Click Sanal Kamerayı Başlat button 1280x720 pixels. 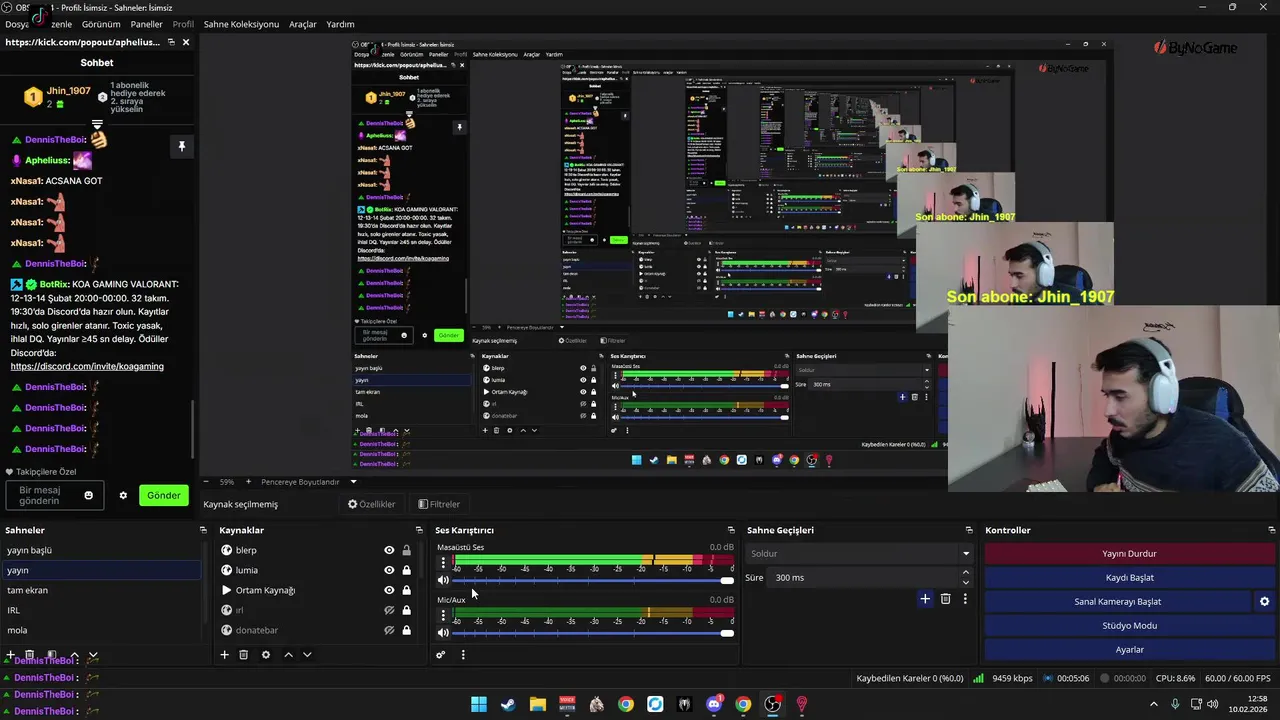click(1117, 601)
